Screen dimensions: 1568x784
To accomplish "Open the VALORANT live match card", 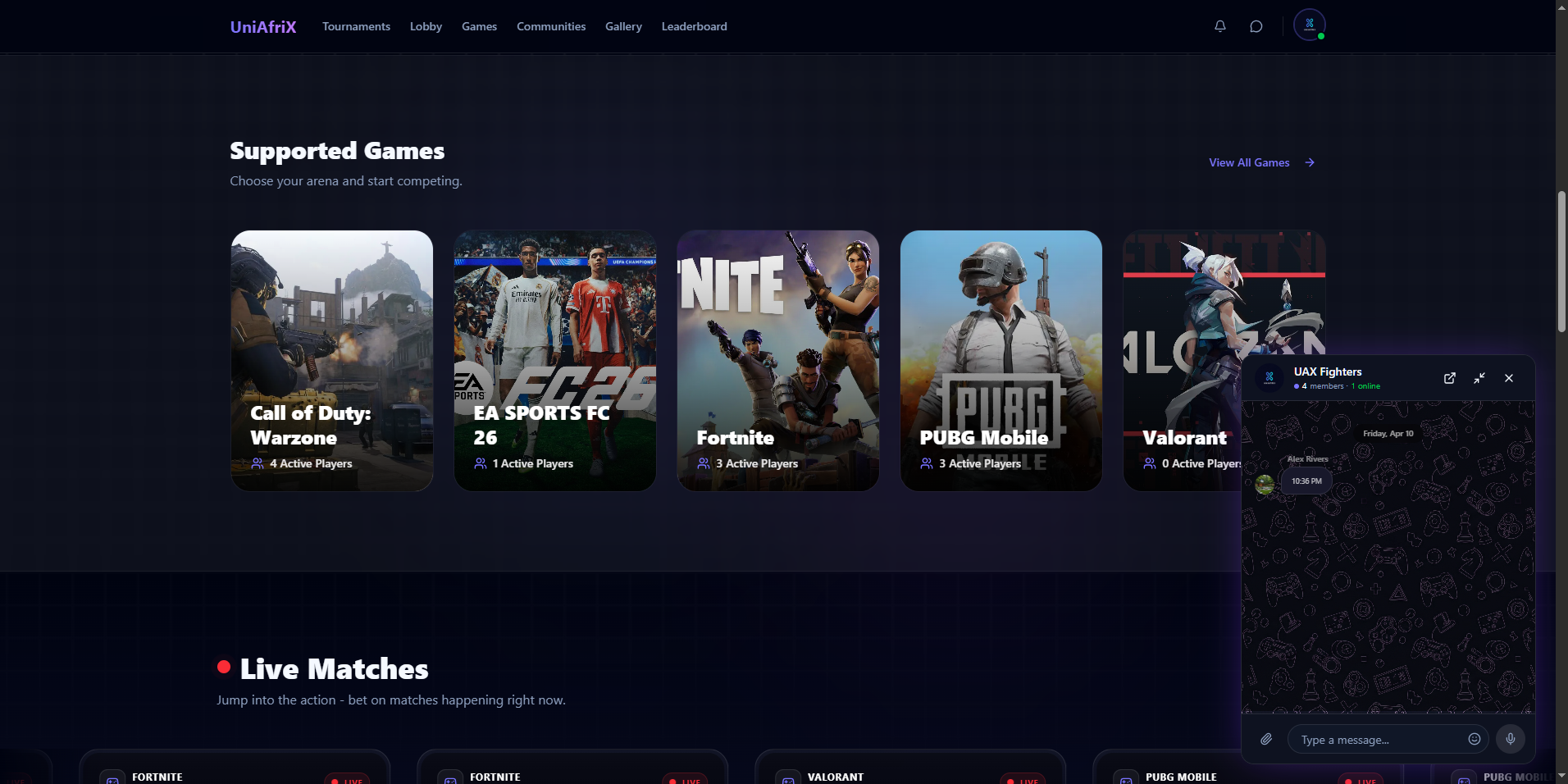I will click(909, 767).
